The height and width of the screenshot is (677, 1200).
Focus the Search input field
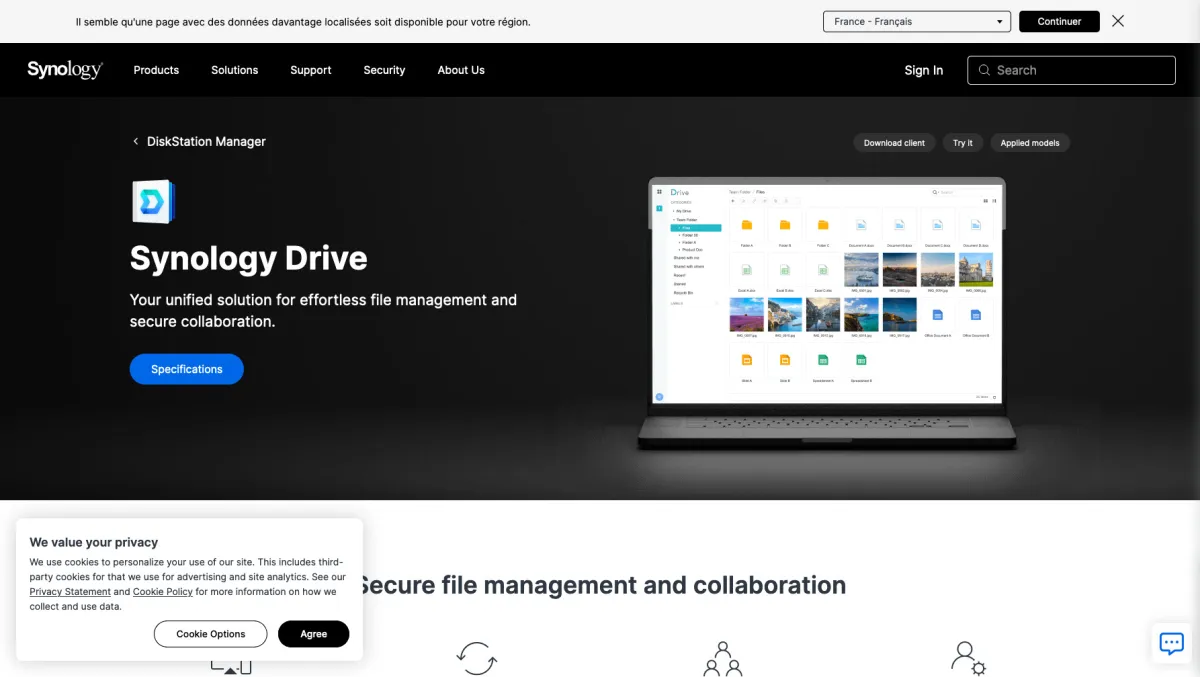[x=1071, y=70]
